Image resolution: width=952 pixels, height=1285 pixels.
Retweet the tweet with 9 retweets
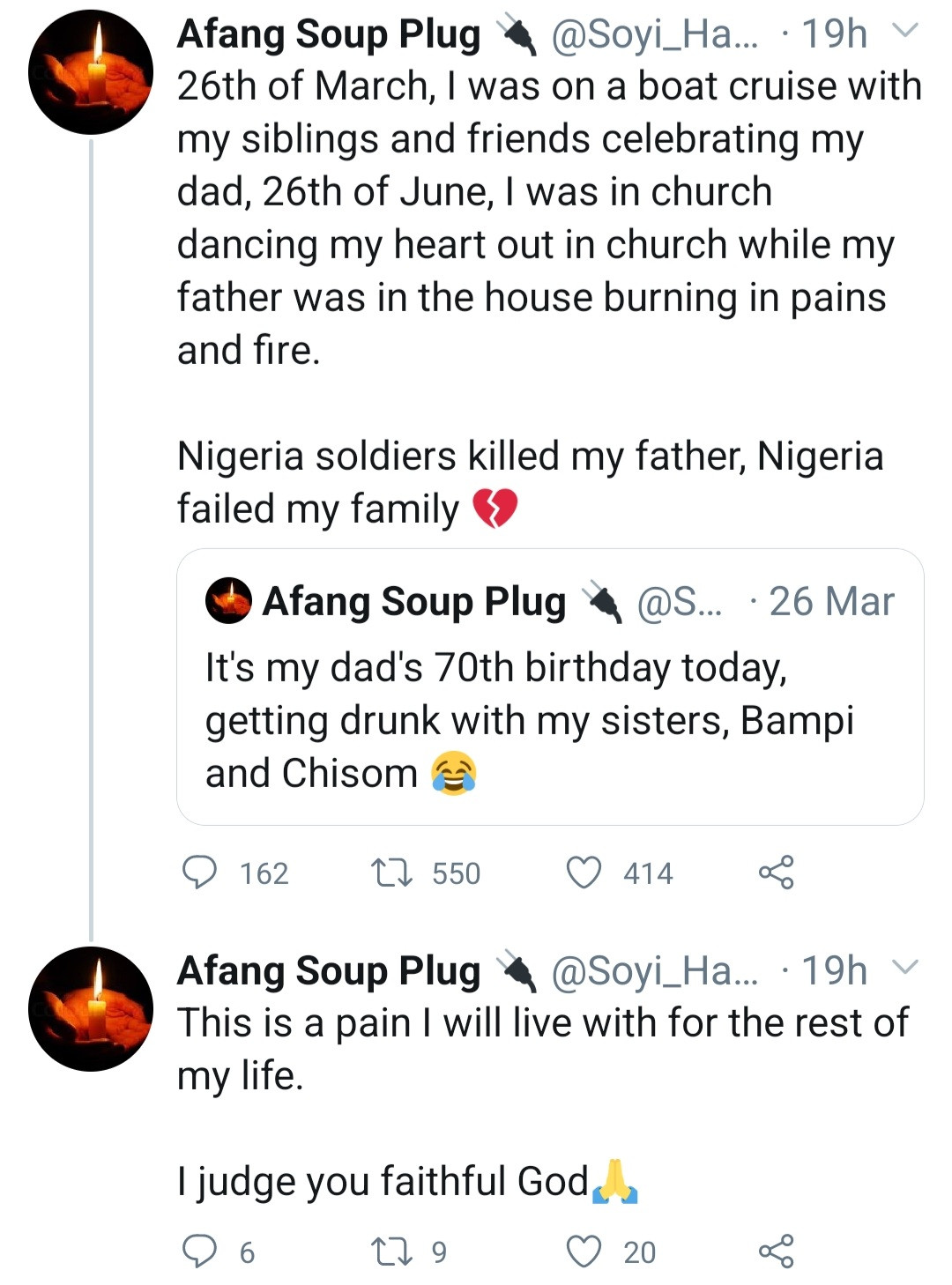tap(391, 1252)
